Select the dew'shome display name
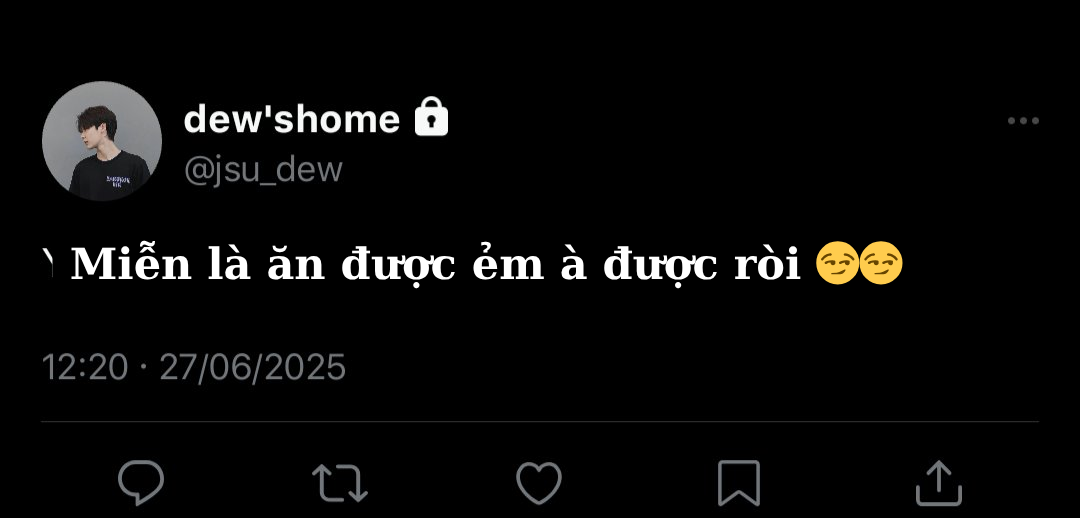Viewport: 1080px width, 518px height. [291, 118]
